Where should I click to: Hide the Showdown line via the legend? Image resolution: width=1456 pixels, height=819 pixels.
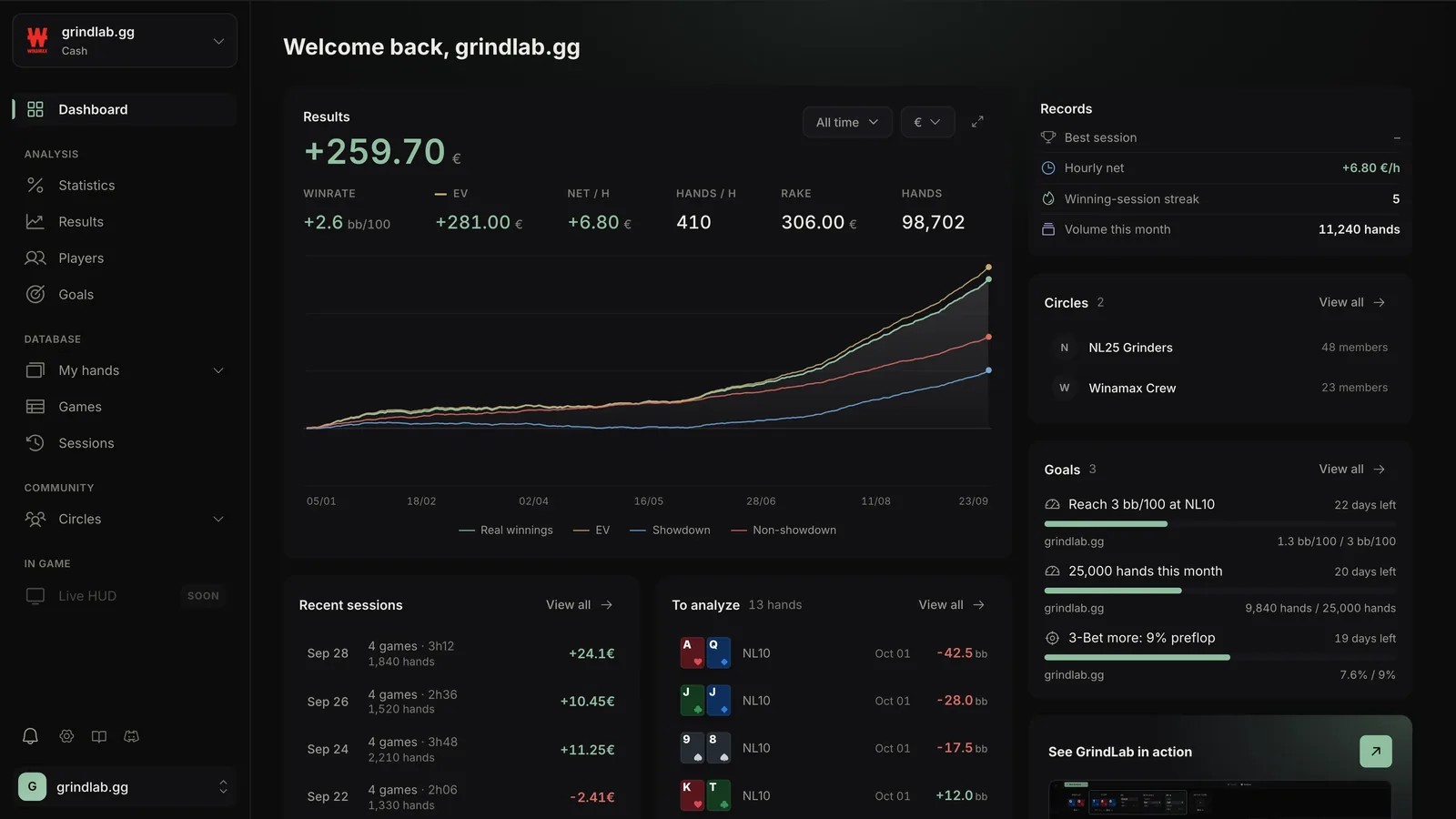coord(670,531)
